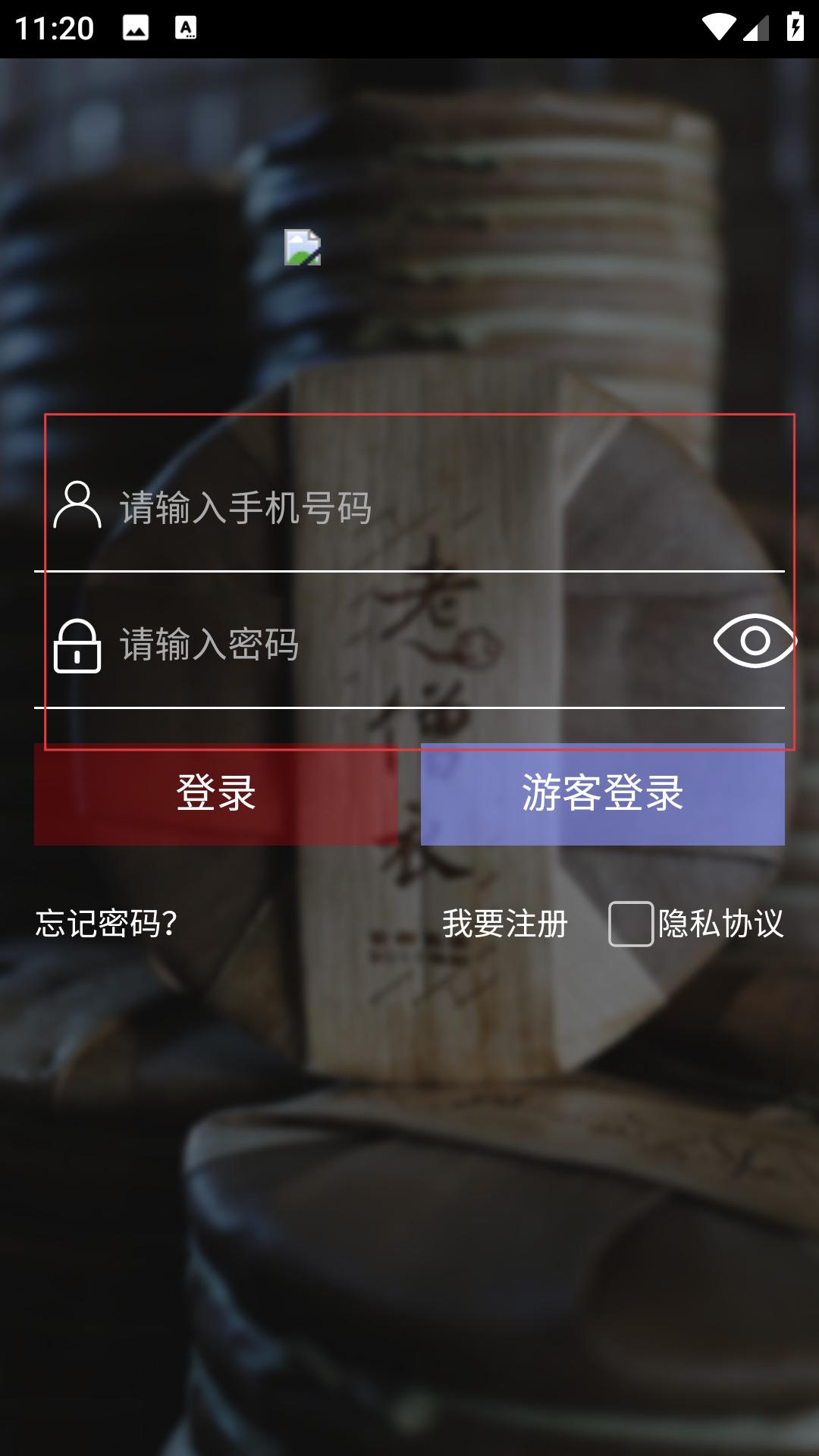
Task: Tap the 11:20 clock in status bar
Action: click(x=54, y=29)
